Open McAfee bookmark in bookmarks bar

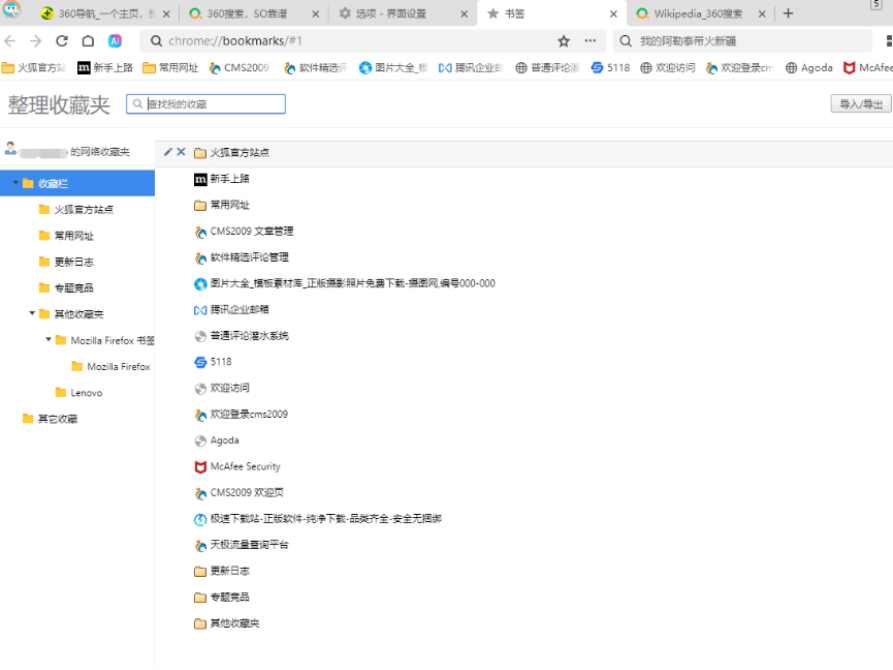868,68
